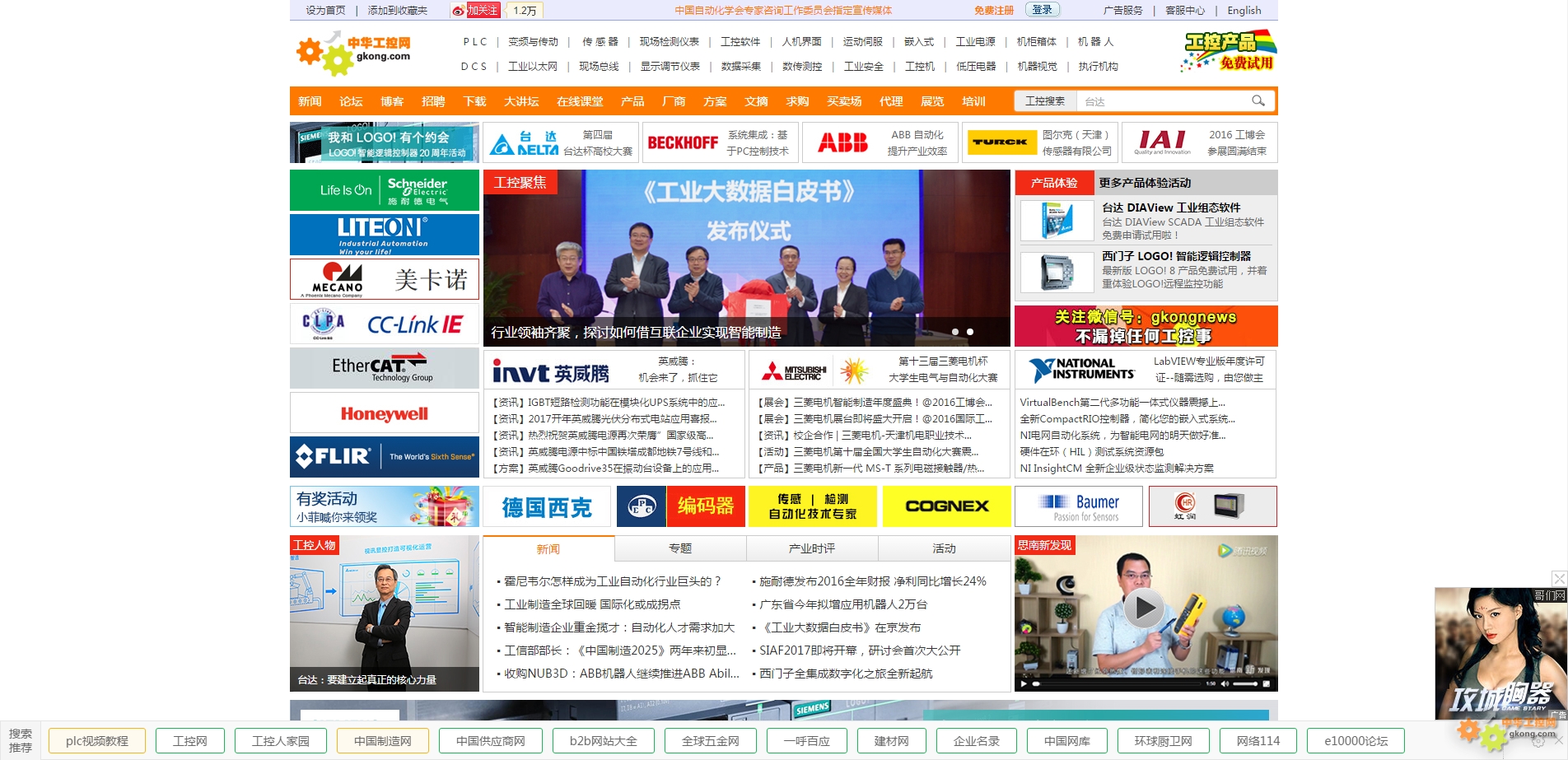Open the 工控产品 免费试用 promo badge
1568x760 pixels.
[1229, 51]
